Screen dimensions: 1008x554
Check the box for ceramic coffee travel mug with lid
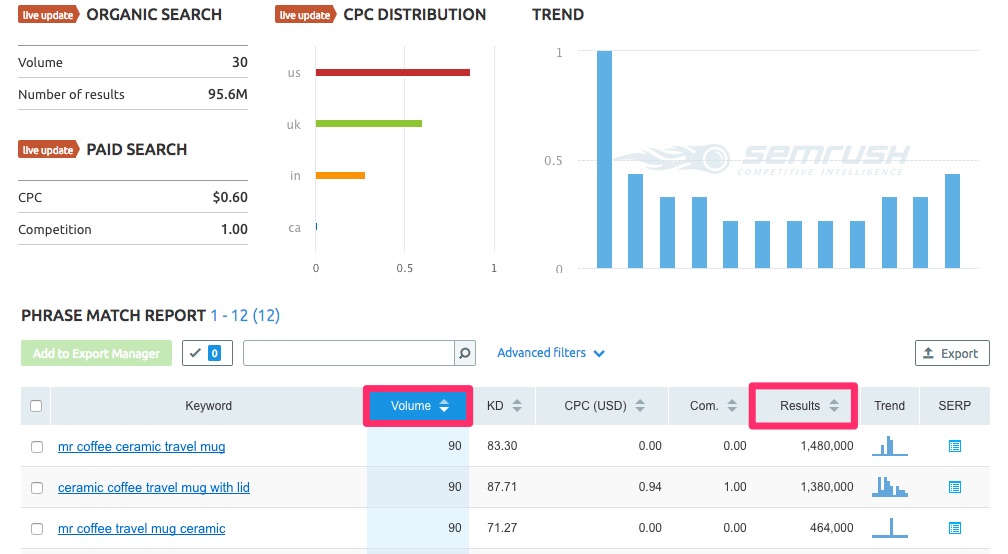click(37, 488)
